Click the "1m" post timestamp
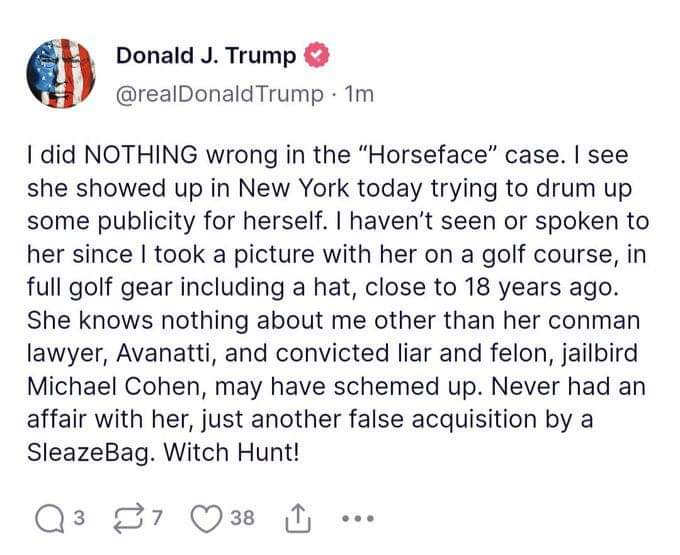The width and height of the screenshot is (680, 555). coord(357,94)
